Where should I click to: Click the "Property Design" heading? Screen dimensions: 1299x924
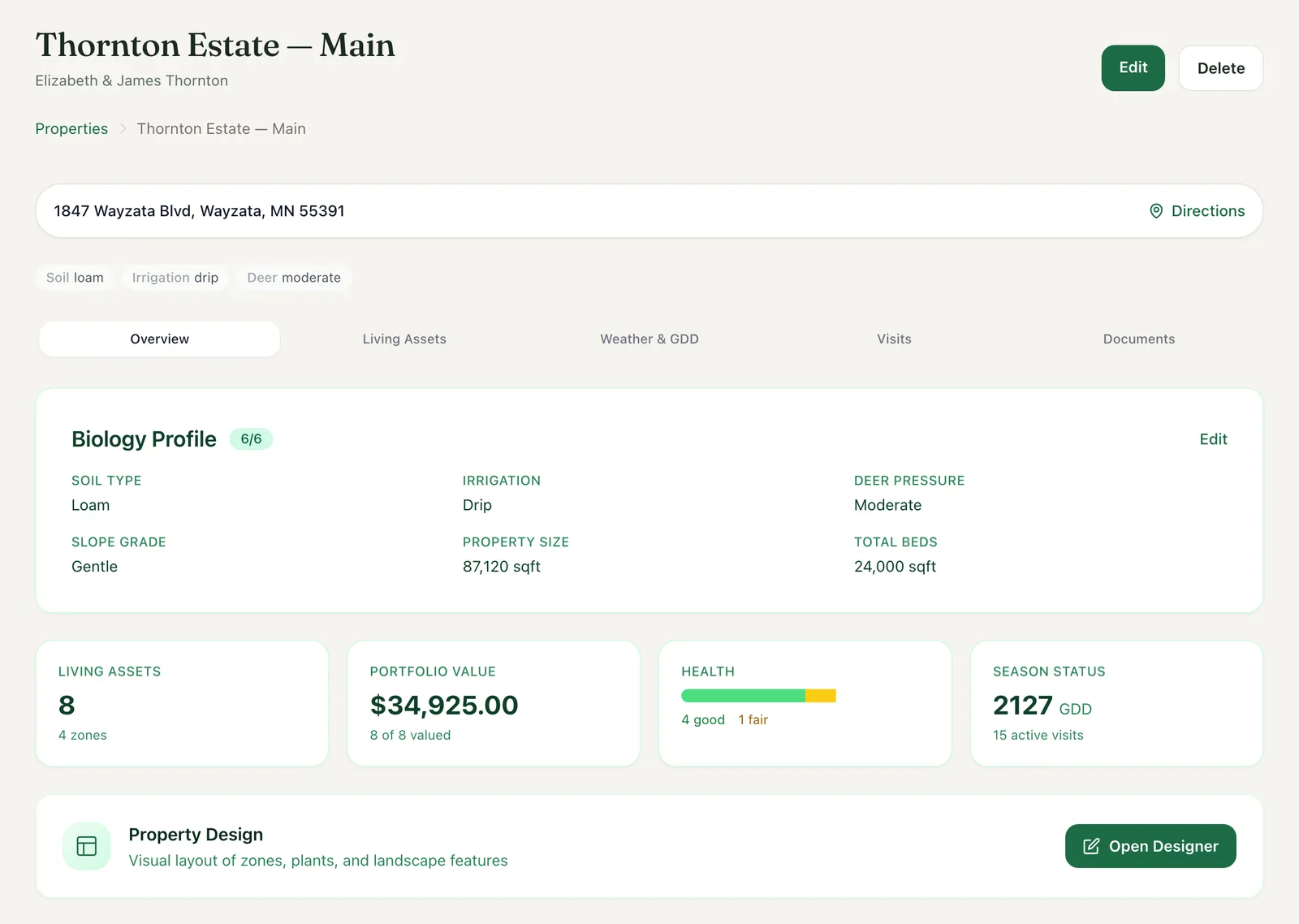pos(196,835)
